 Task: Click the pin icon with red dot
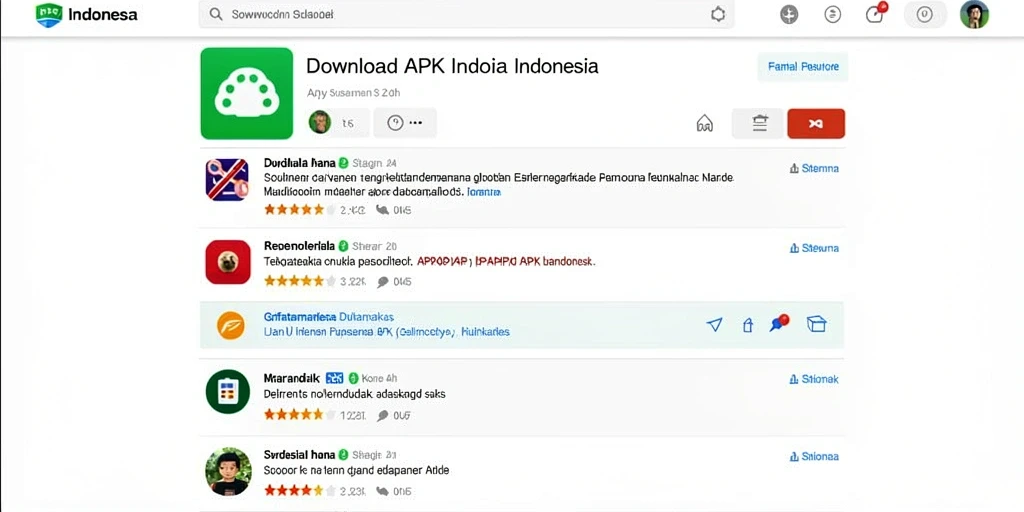[780, 323]
